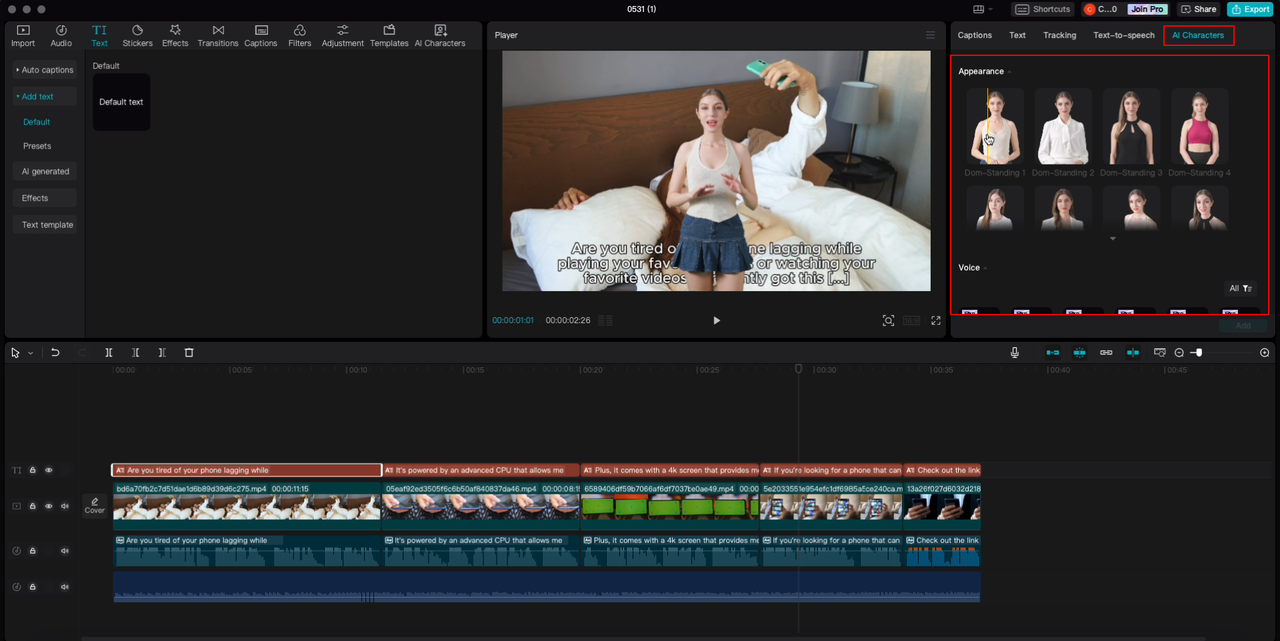1280x641 pixels.
Task: Play the video in the Player
Action: (x=716, y=321)
